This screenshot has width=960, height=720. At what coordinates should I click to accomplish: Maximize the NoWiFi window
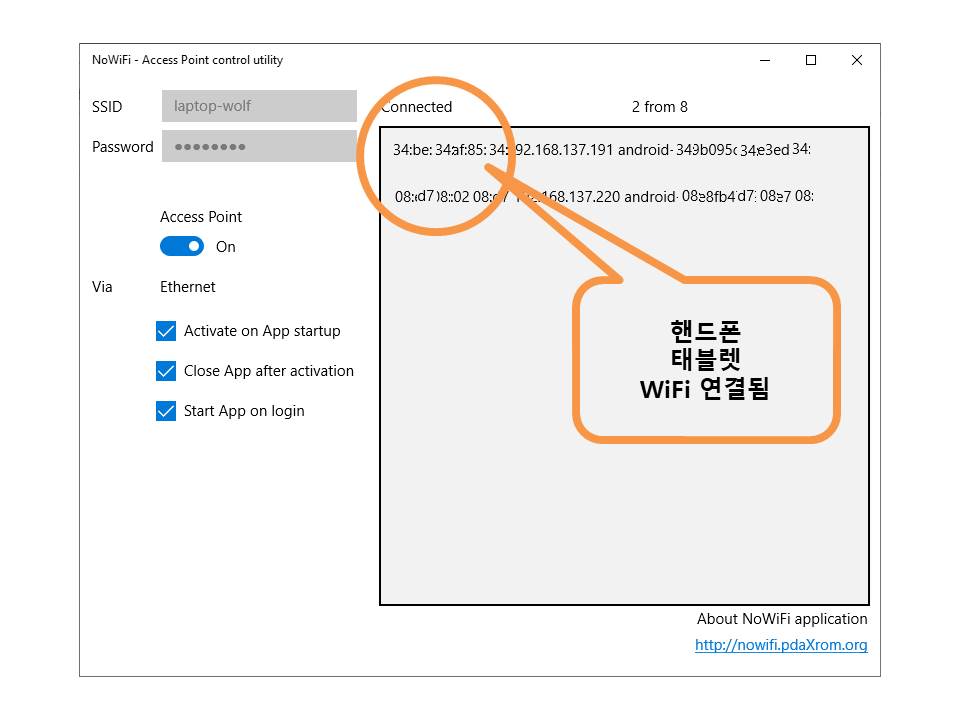[811, 60]
